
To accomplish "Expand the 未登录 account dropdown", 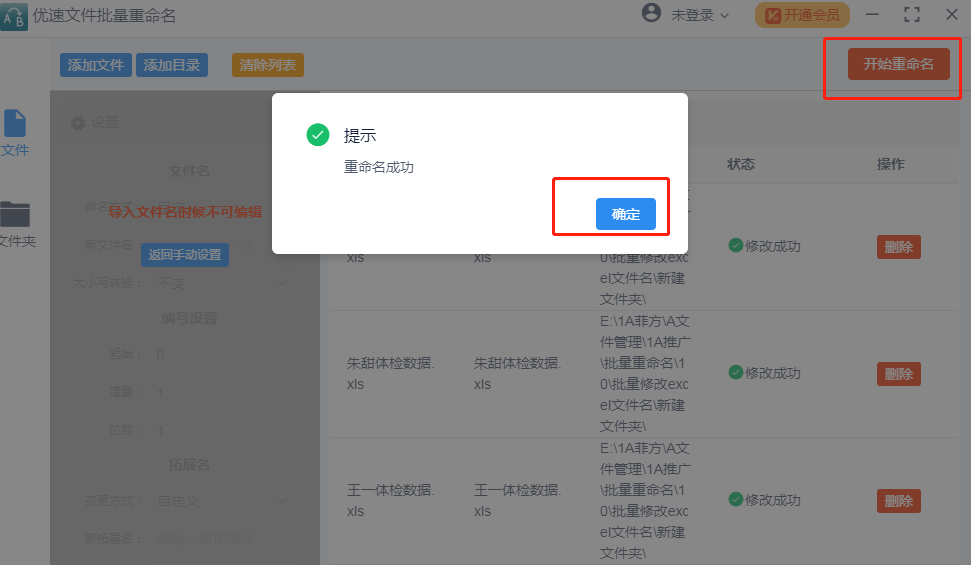I will 700,15.
